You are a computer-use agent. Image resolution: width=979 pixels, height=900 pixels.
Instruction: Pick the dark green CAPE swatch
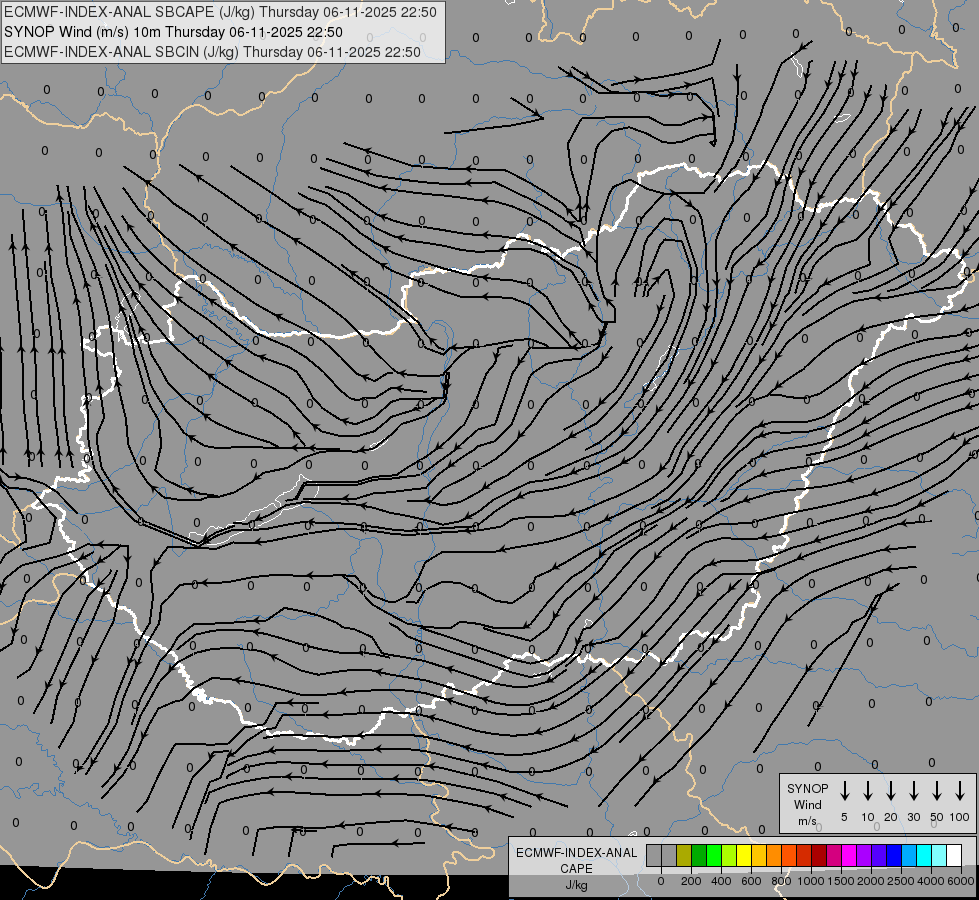pyautogui.click(x=699, y=855)
